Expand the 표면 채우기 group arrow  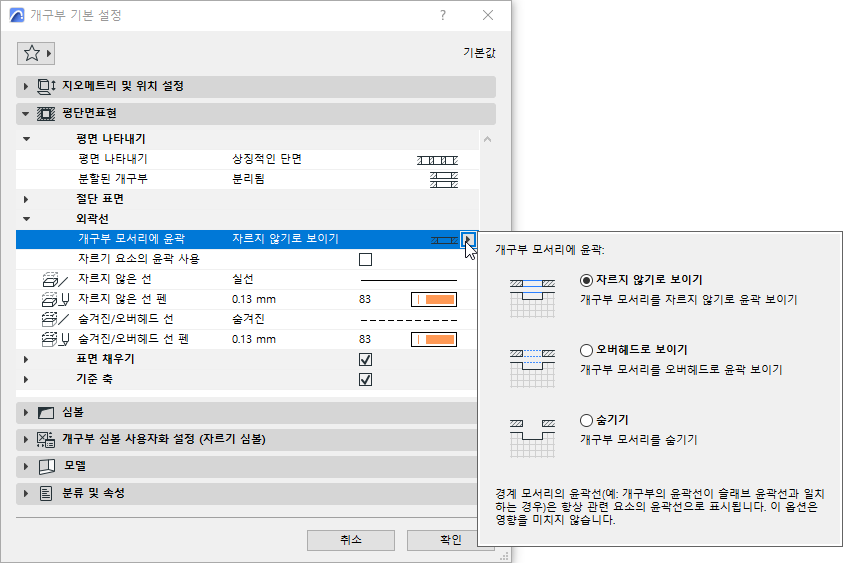(26, 359)
